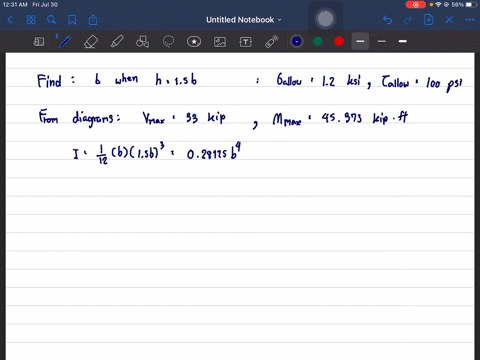Toggle the zoom window tool
The height and width of the screenshot is (360, 480).
pos(39,42)
